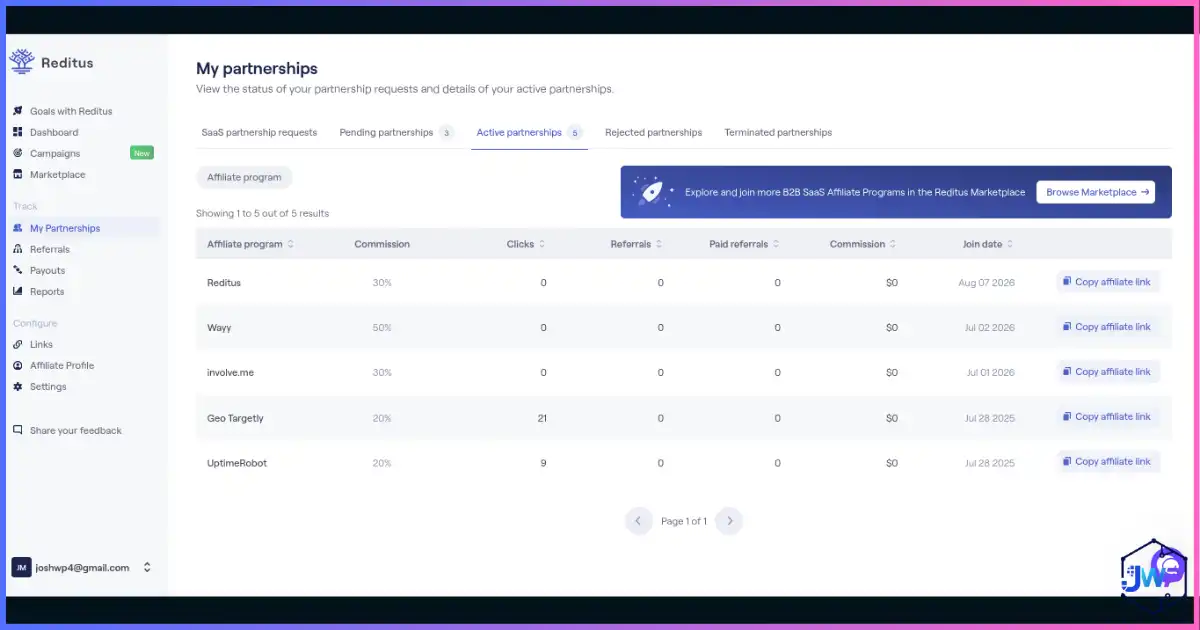The image size is (1200, 630).
Task: Copy affiliate link for Geo Targetly
Action: click(x=1108, y=417)
